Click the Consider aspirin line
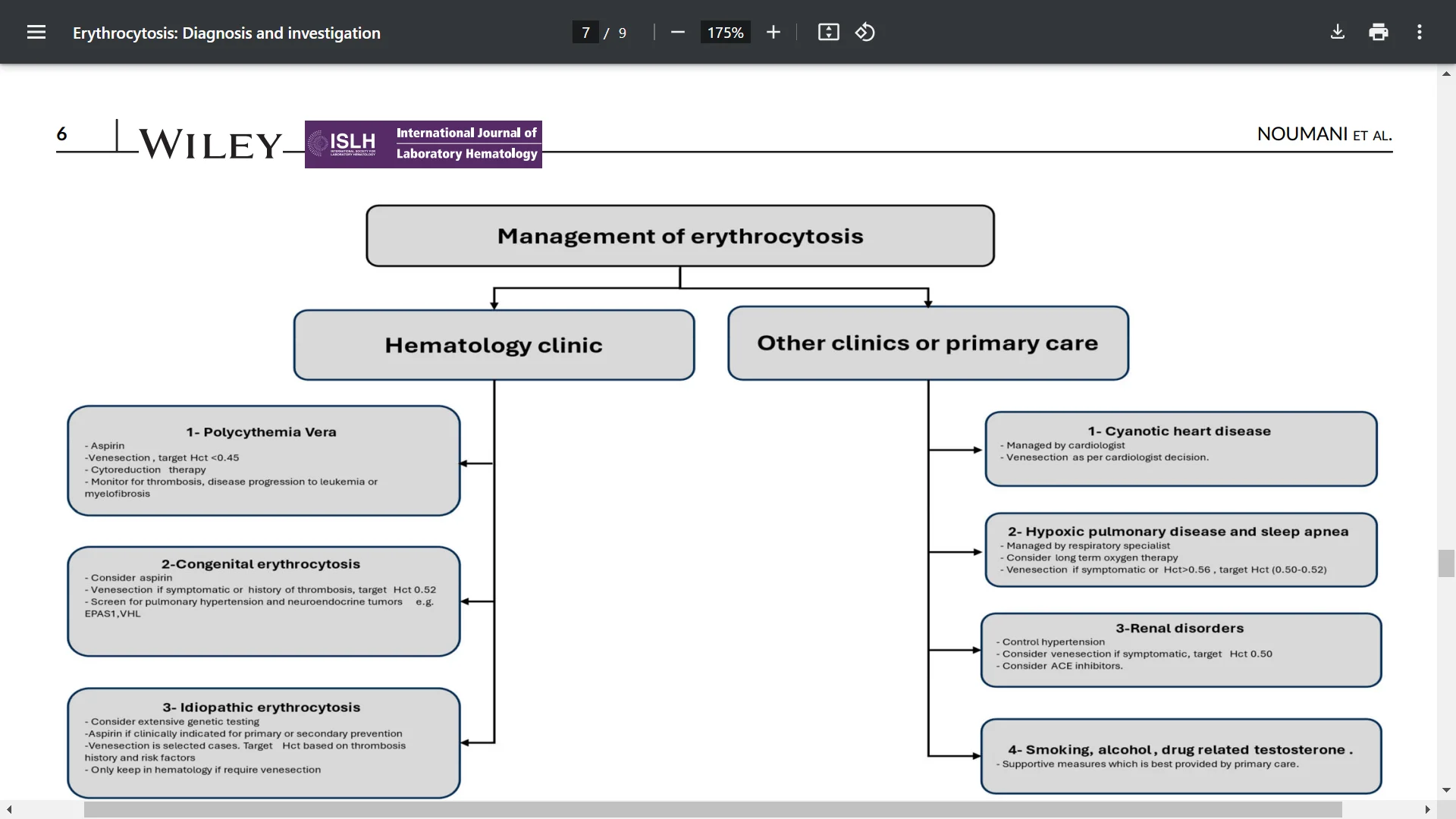The width and height of the screenshot is (1456, 819). [x=128, y=578]
